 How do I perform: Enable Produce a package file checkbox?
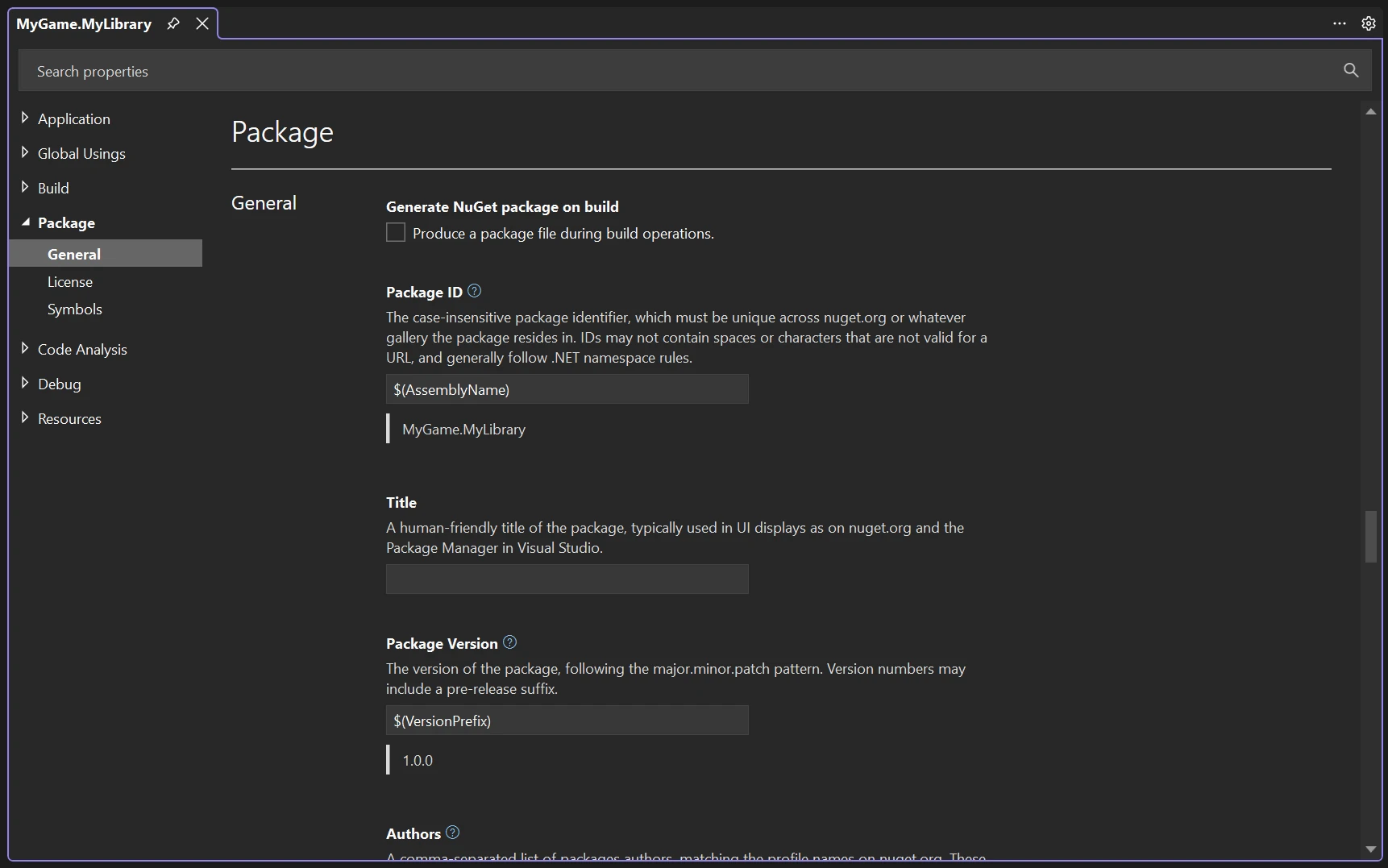(396, 233)
